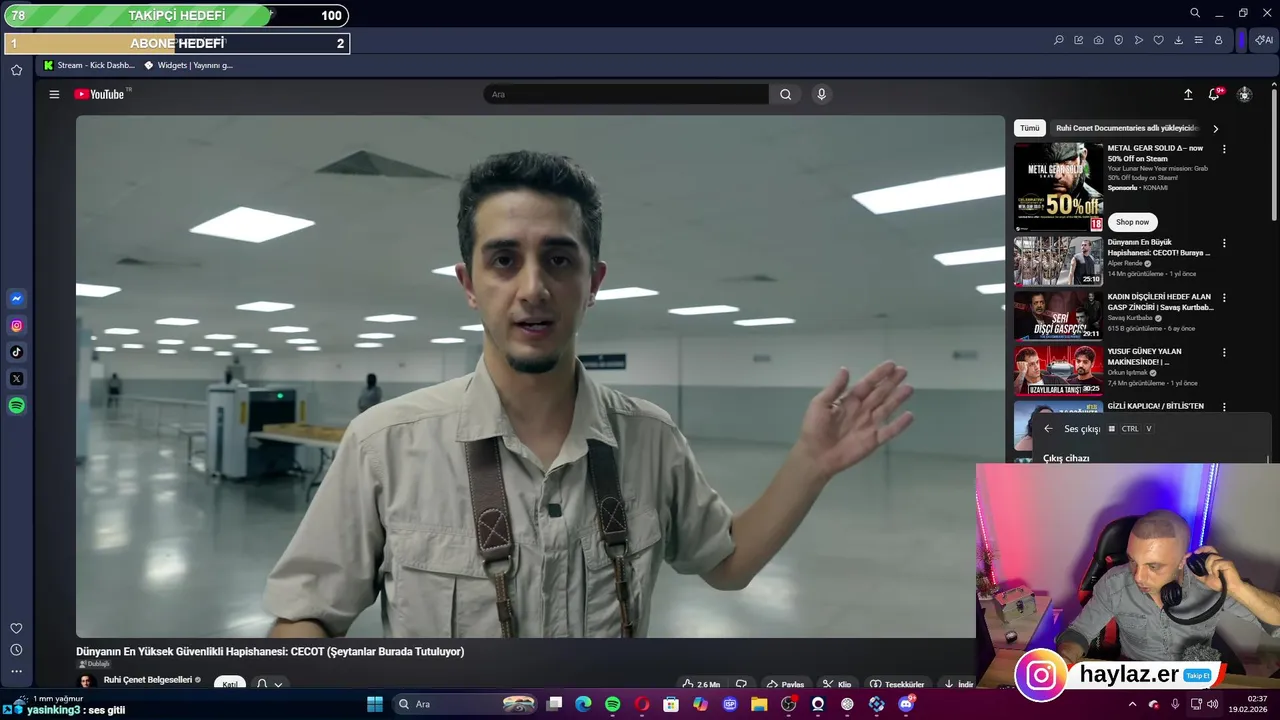Open the Windows Start button
Viewport: 1280px width, 720px height.
tap(375, 704)
